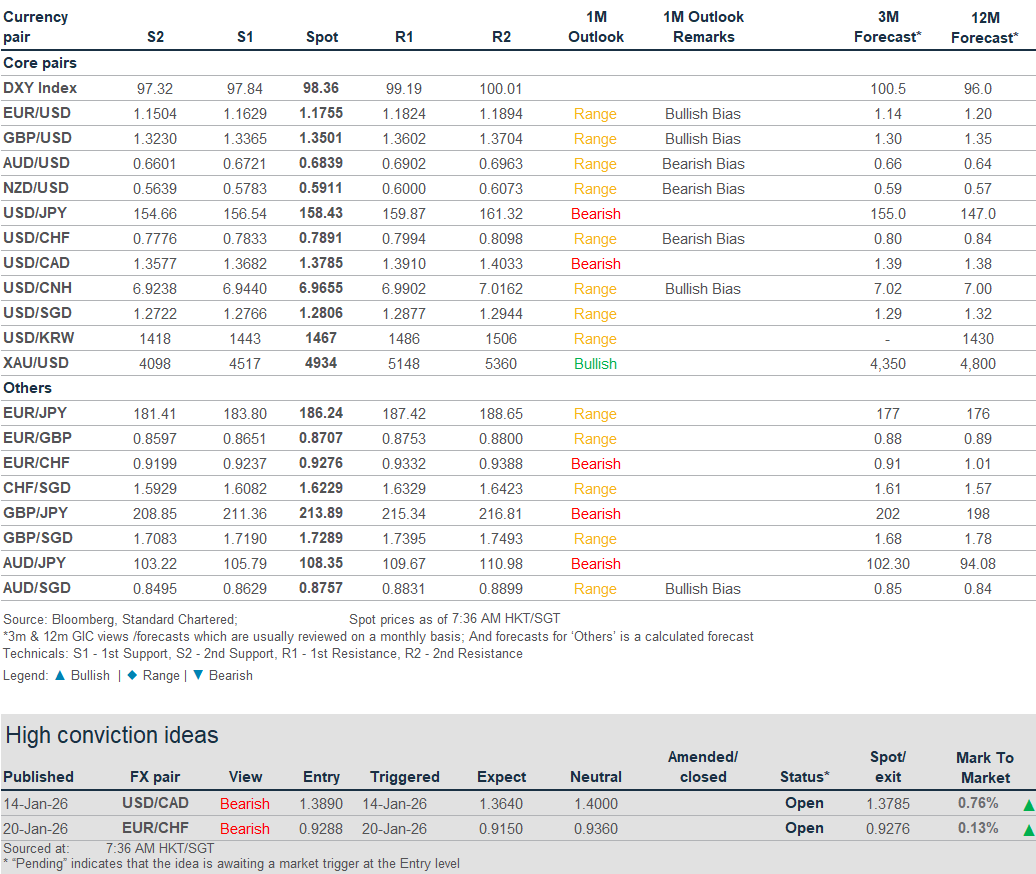The height and width of the screenshot is (874, 1036).
Task: Select the Others section heading
Action: click(x=28, y=388)
